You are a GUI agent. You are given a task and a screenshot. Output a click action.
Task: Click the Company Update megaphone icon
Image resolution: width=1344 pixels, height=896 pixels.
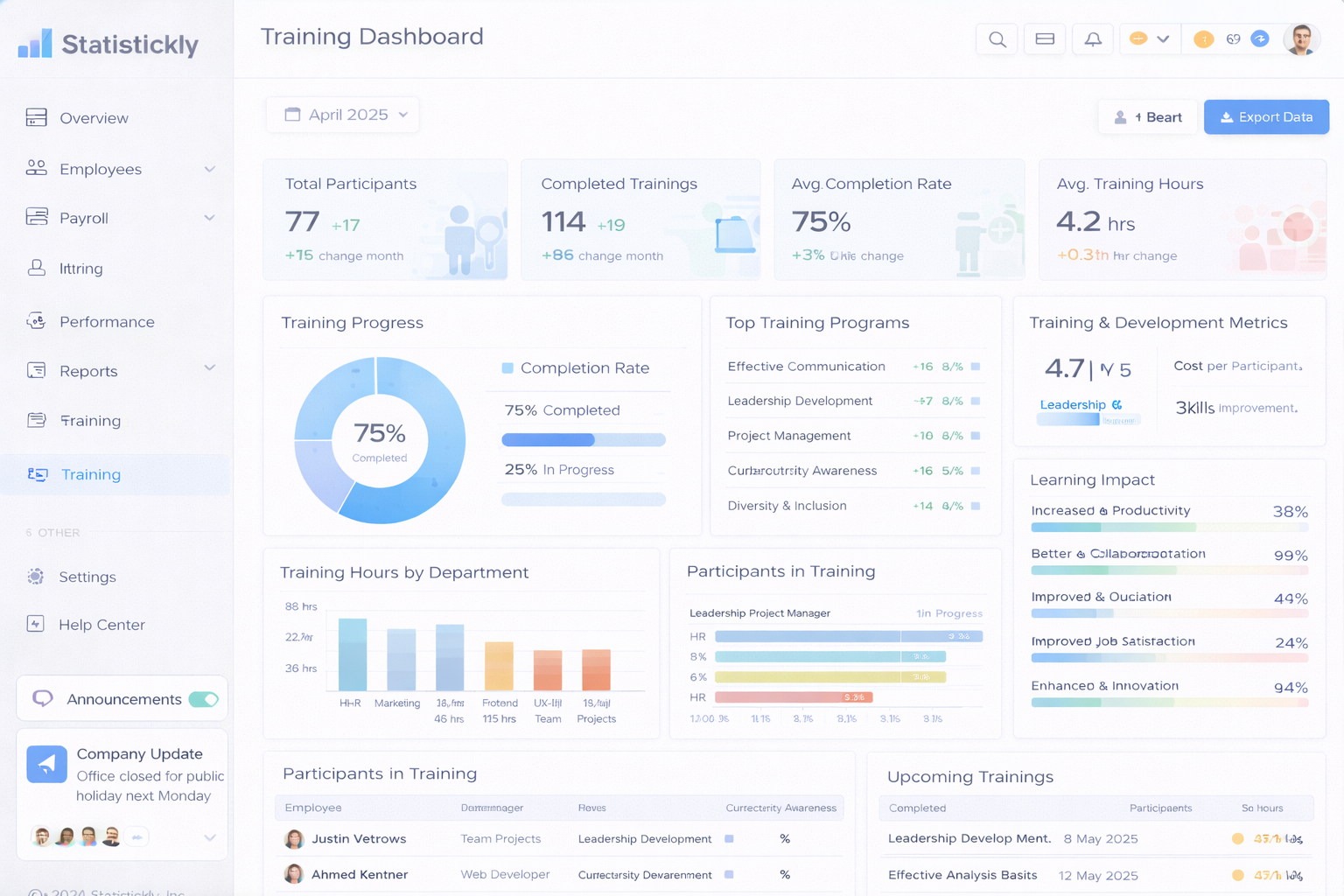pos(46,764)
